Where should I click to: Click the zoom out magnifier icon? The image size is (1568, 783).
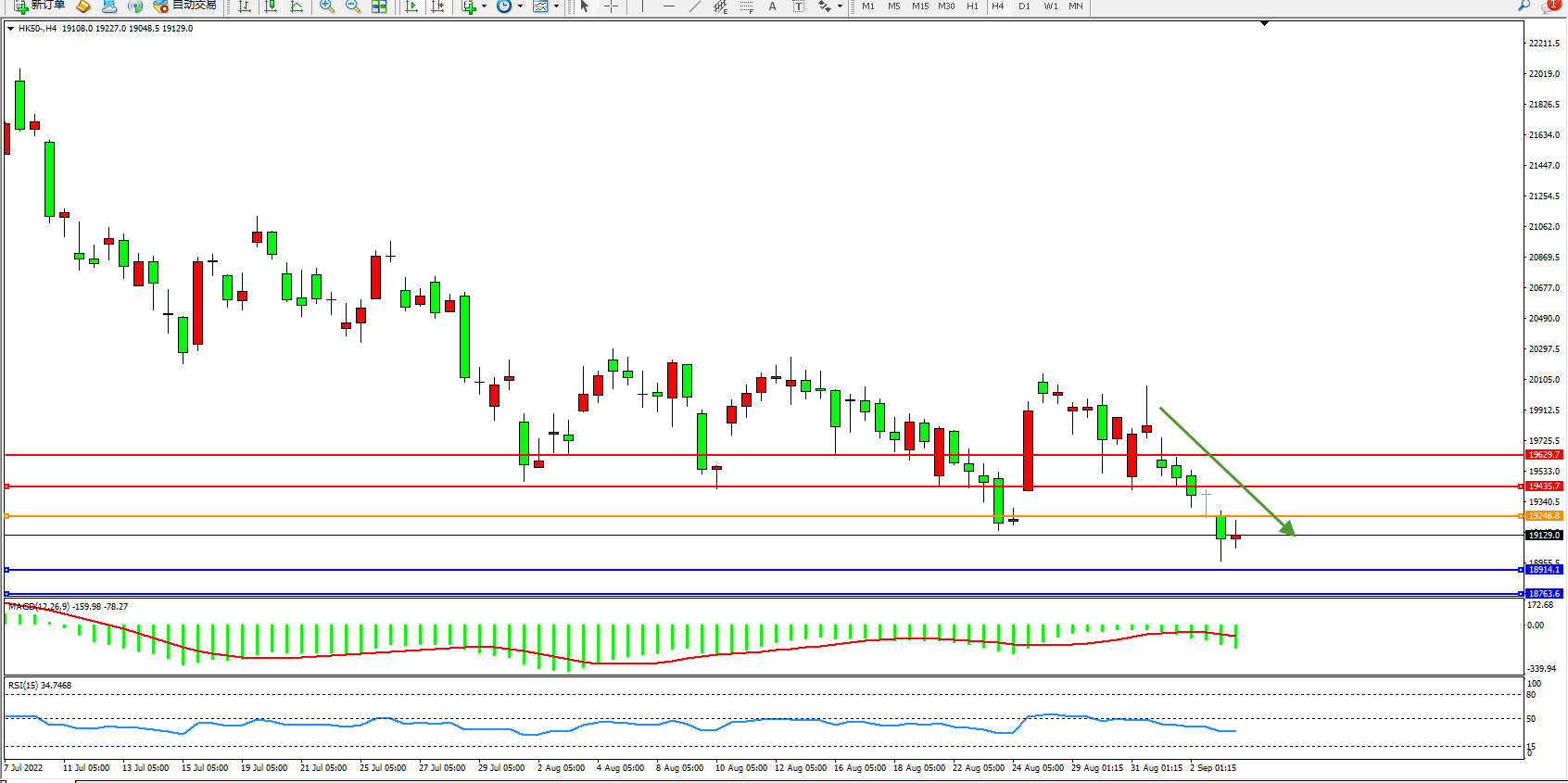click(353, 6)
